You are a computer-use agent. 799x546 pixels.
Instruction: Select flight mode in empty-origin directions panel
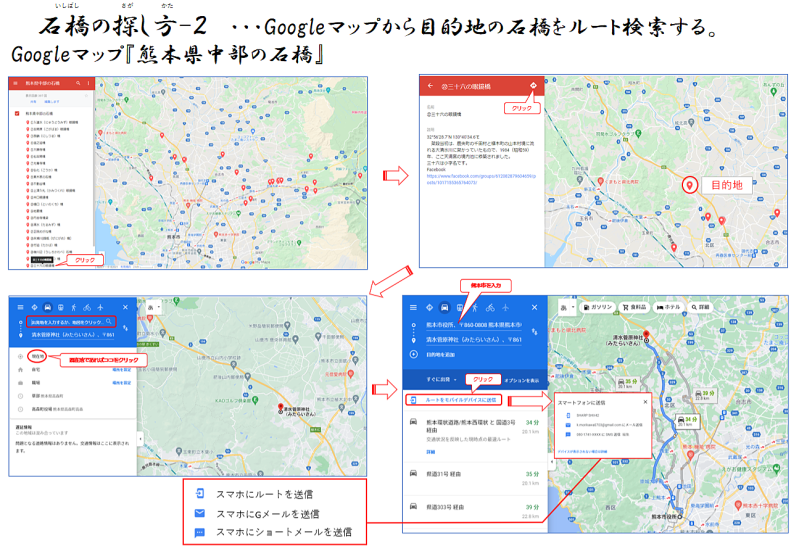click(100, 307)
